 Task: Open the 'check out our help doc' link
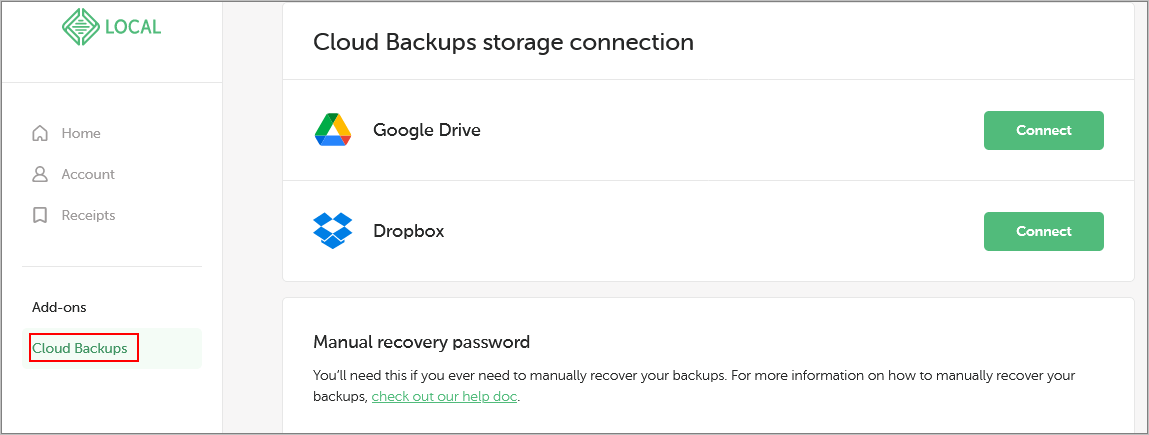coord(444,397)
